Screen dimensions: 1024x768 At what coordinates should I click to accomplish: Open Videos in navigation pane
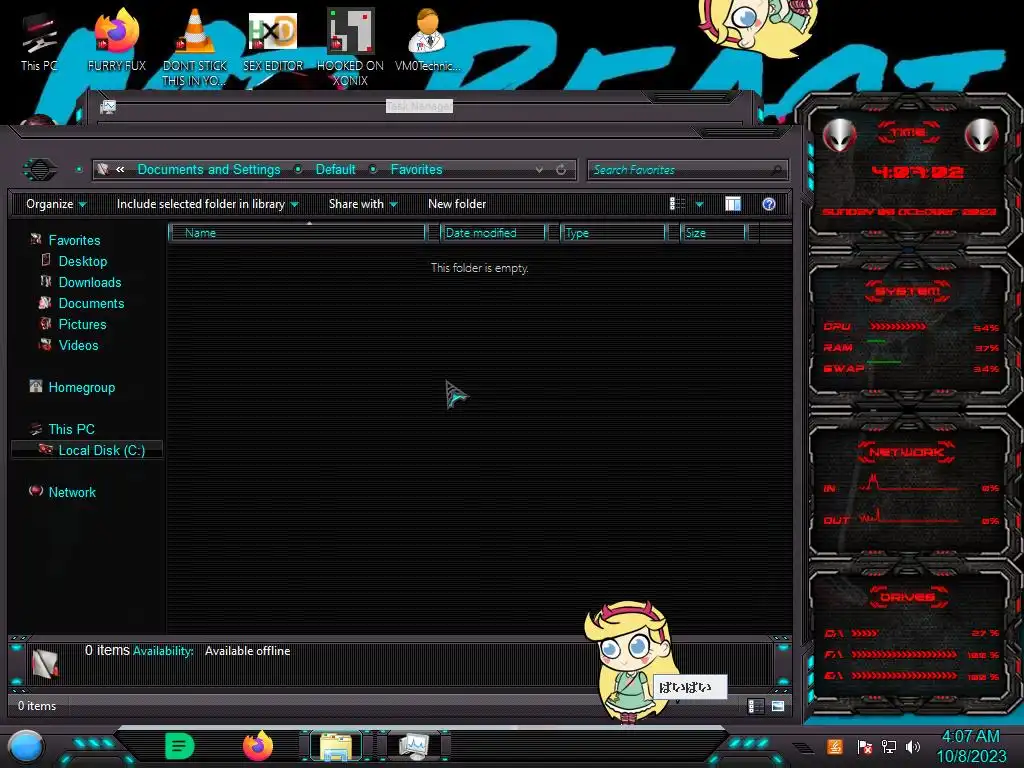[78, 345]
